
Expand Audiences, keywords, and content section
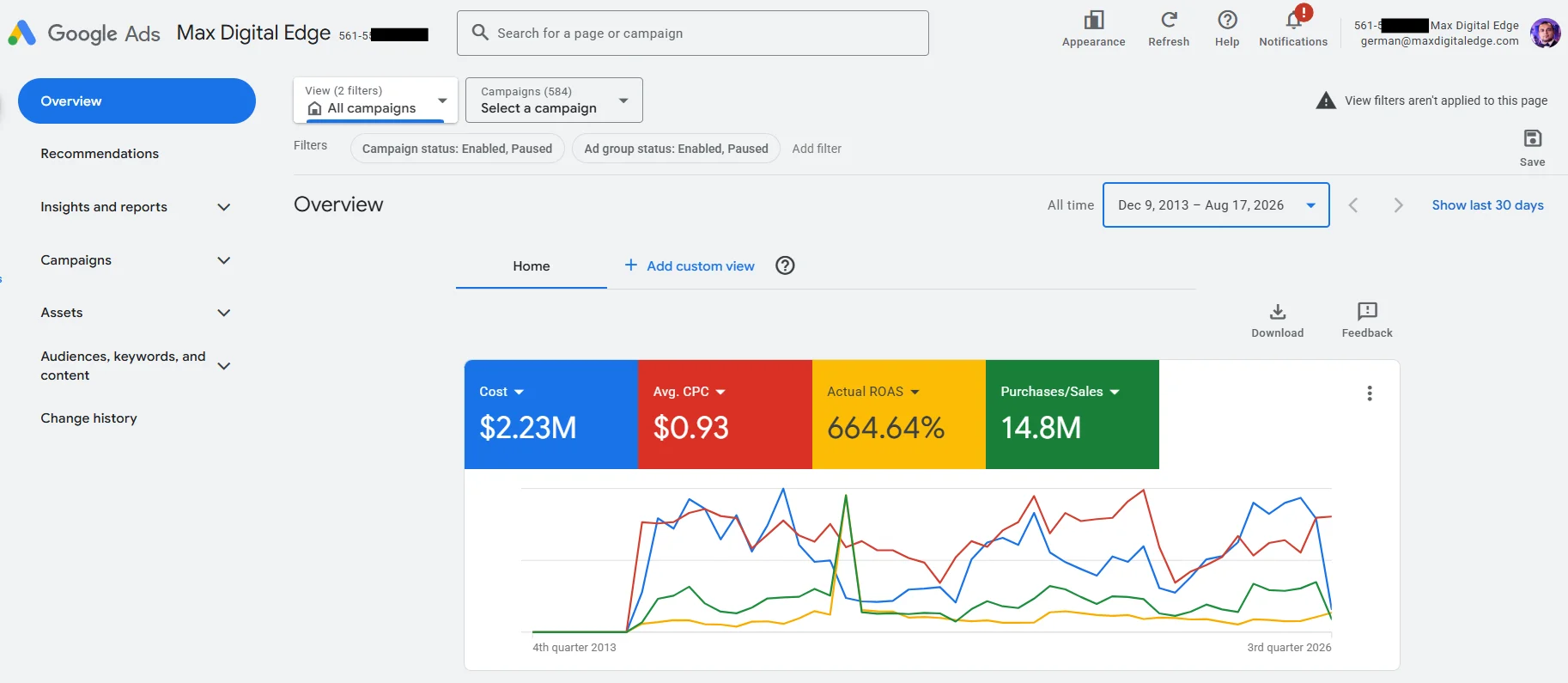[x=223, y=366]
